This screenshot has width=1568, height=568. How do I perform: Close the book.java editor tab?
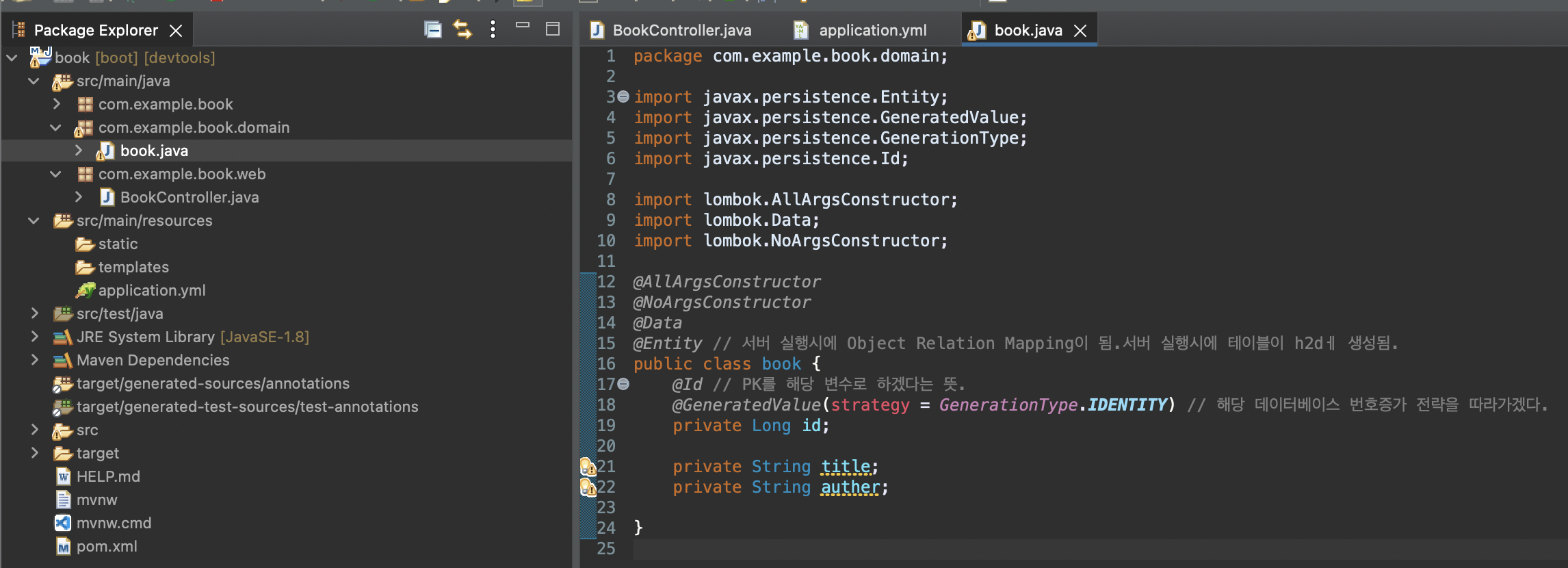click(1080, 31)
